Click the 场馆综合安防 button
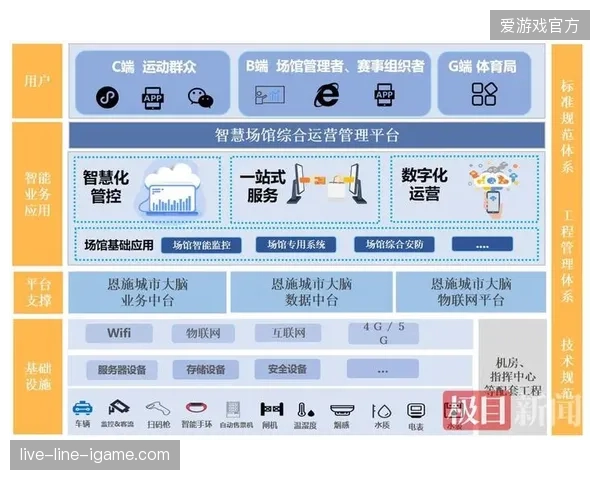 point(394,244)
